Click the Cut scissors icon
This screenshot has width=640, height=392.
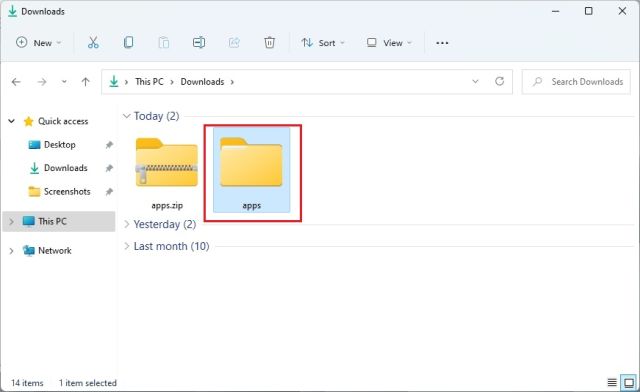pos(93,42)
